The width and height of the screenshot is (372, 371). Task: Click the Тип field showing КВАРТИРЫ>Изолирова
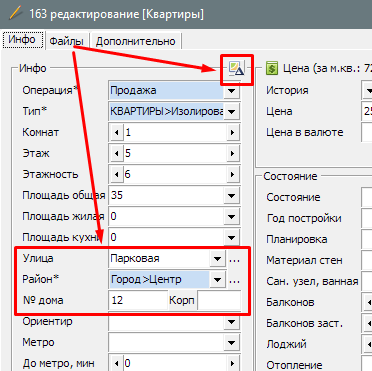click(167, 112)
